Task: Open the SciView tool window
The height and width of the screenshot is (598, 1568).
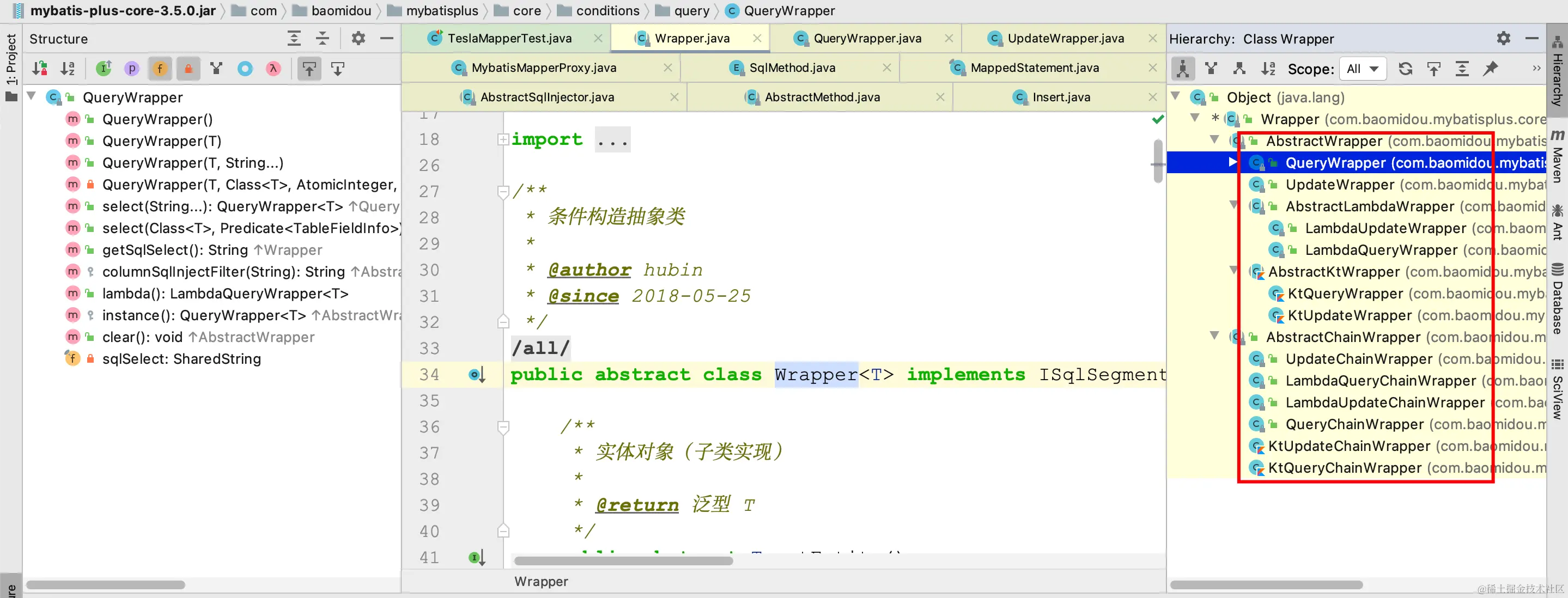Action: [1557, 389]
